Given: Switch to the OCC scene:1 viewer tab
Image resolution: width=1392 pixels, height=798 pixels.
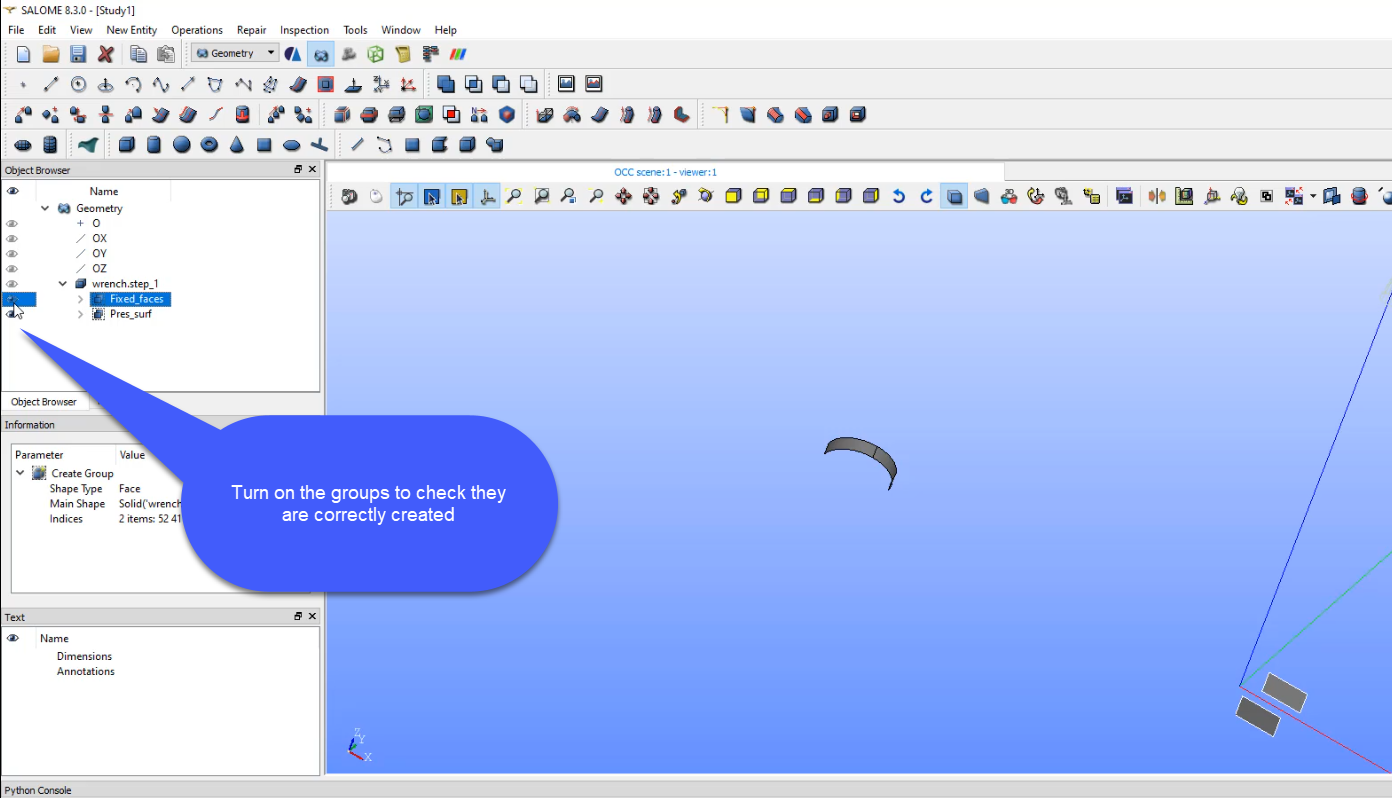Looking at the screenshot, I should coord(663,171).
